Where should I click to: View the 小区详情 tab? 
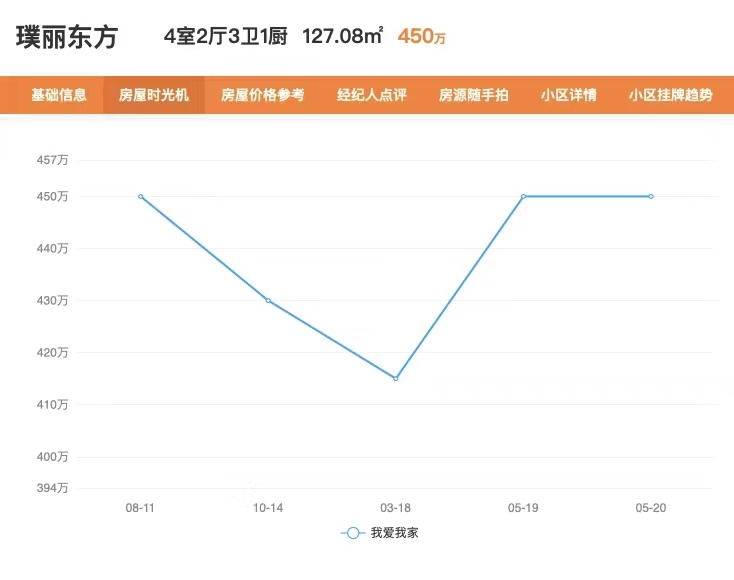568,96
